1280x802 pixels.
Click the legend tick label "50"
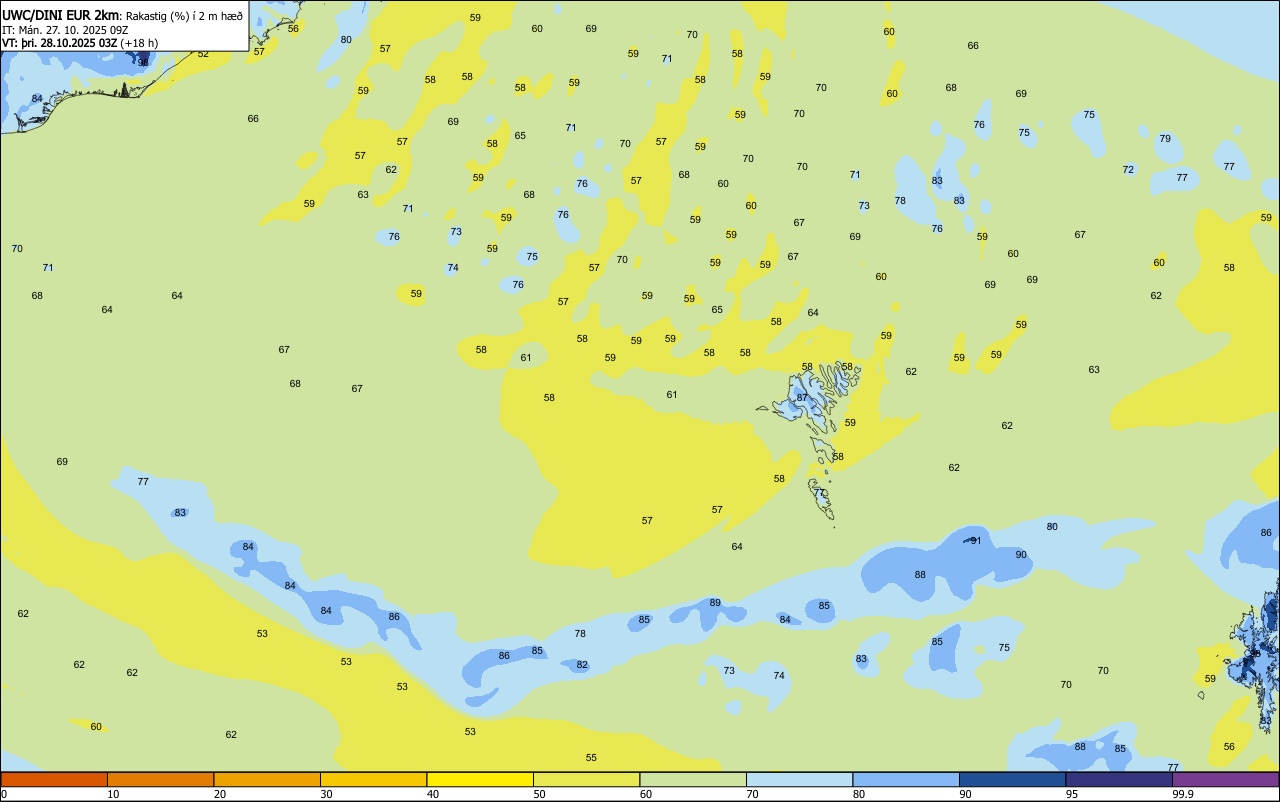(539, 794)
